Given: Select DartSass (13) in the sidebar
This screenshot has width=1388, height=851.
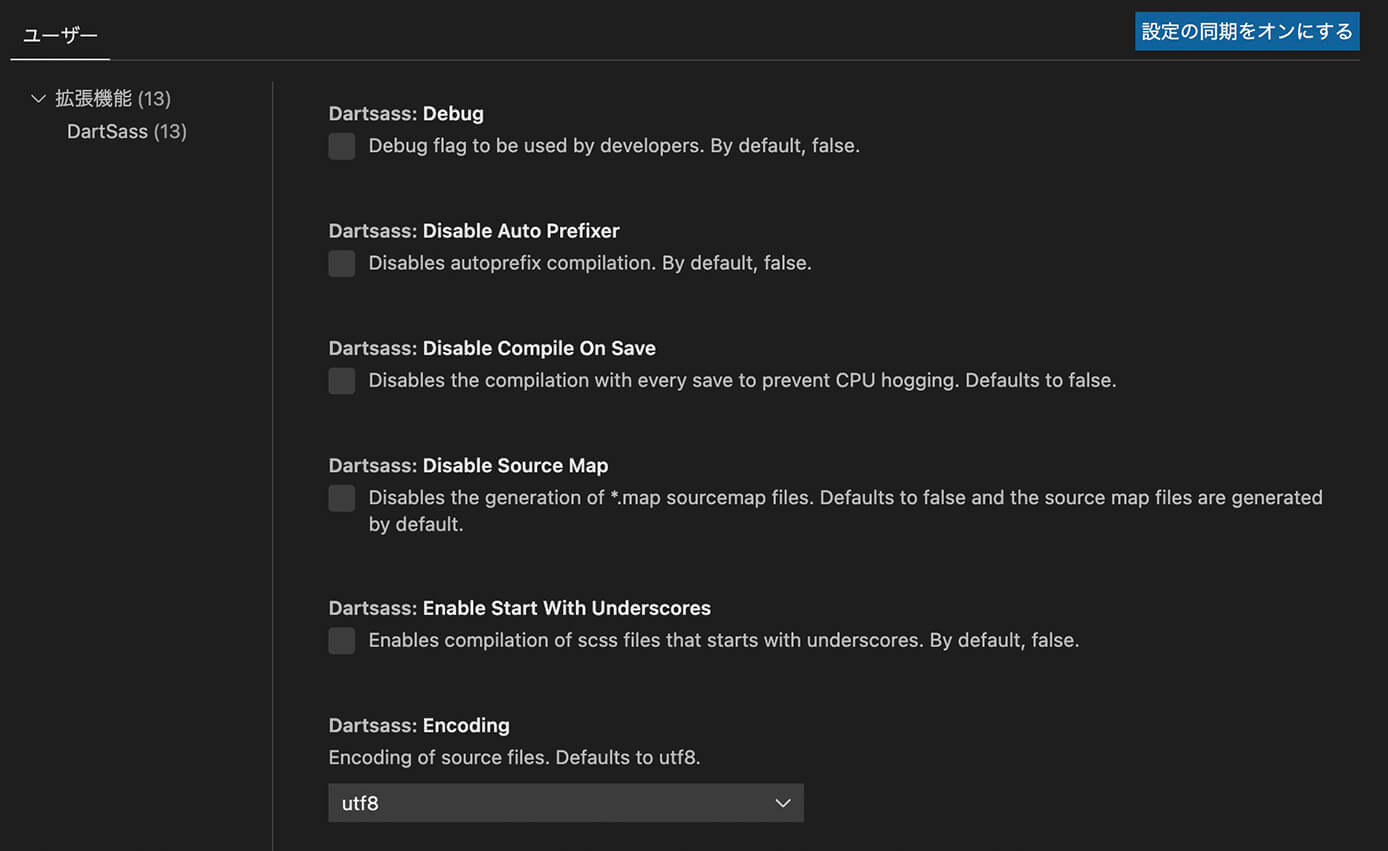Looking at the screenshot, I should 127,131.
